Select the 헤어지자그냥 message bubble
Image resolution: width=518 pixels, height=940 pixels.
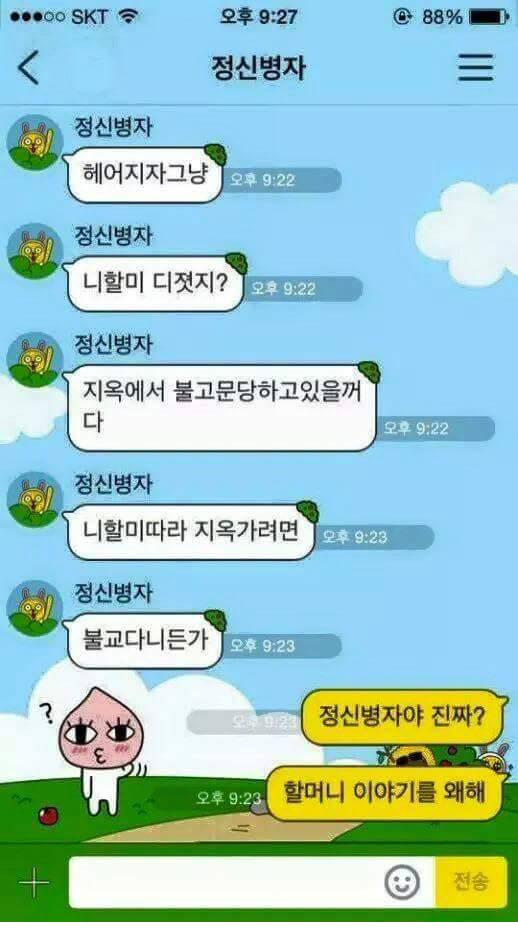(x=144, y=174)
